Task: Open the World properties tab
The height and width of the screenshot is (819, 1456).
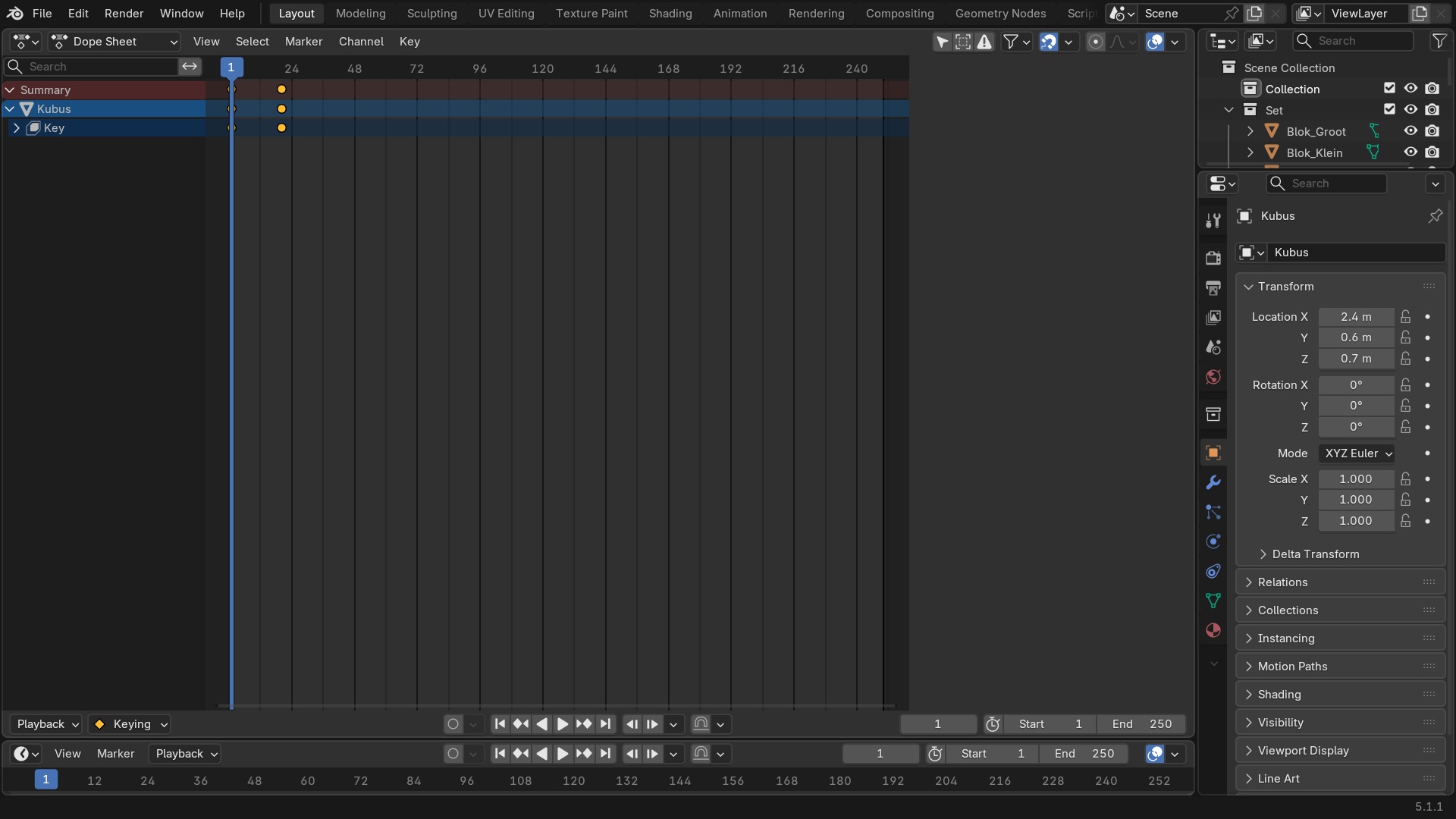Action: pyautogui.click(x=1213, y=377)
